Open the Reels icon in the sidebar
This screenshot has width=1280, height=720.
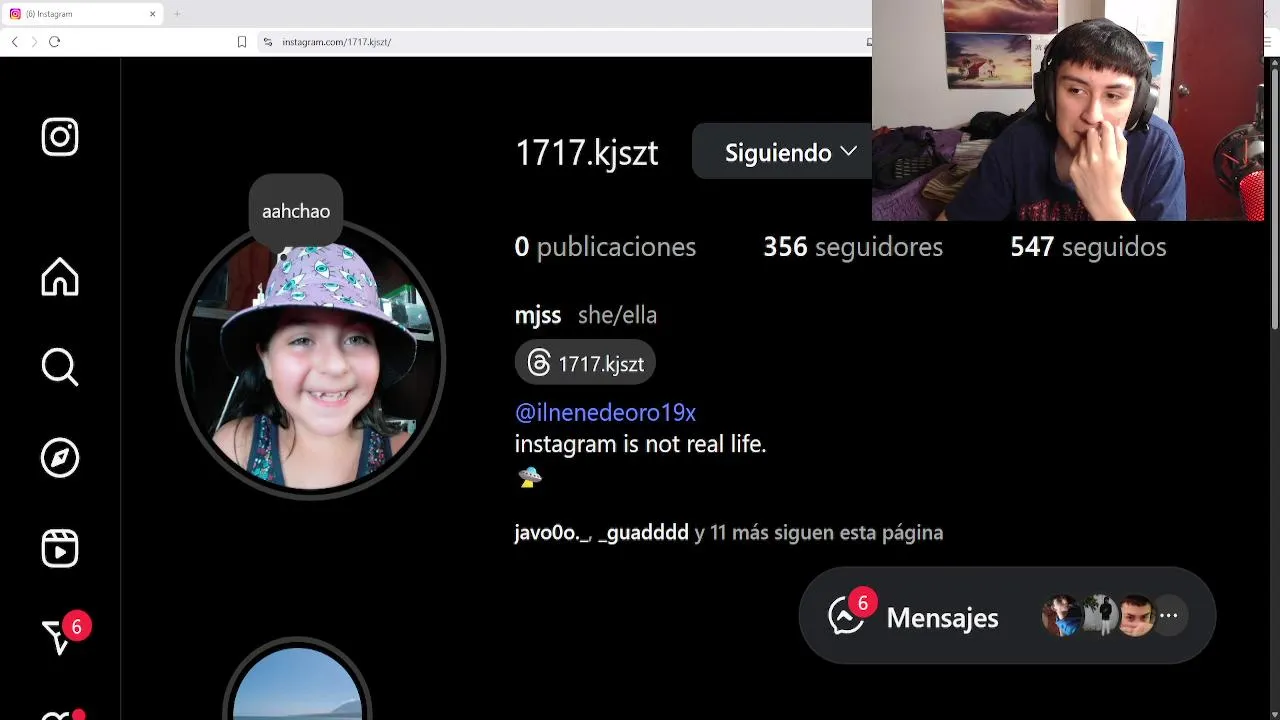click(60, 548)
